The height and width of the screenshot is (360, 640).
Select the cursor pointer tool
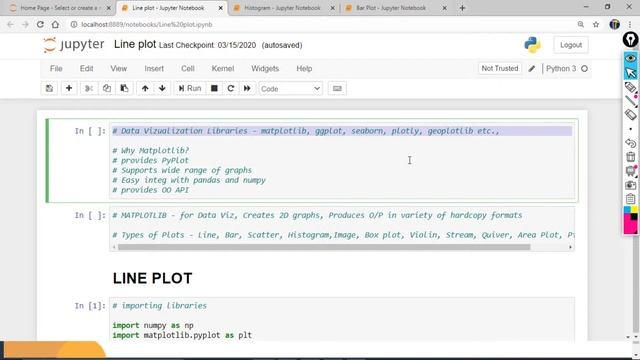tap(631, 73)
